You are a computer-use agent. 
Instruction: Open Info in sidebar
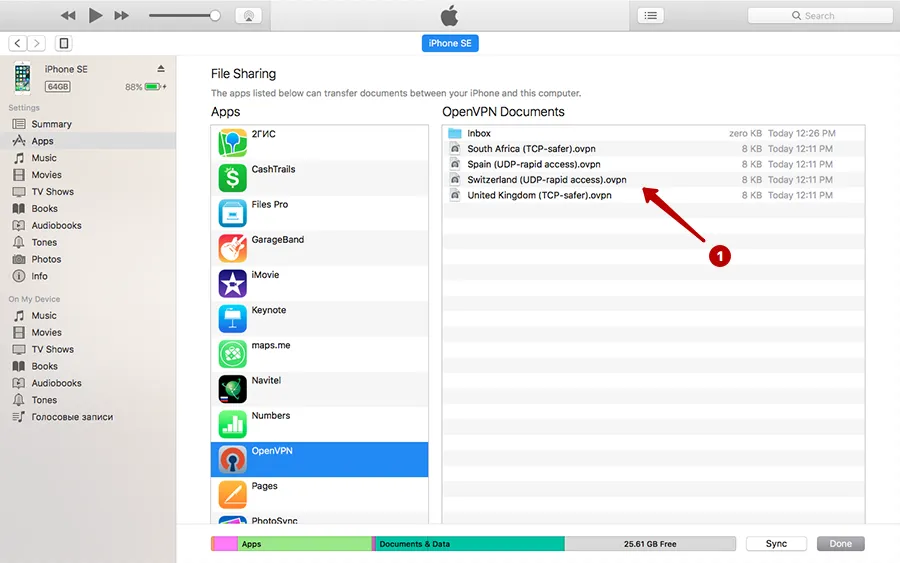coord(88,276)
